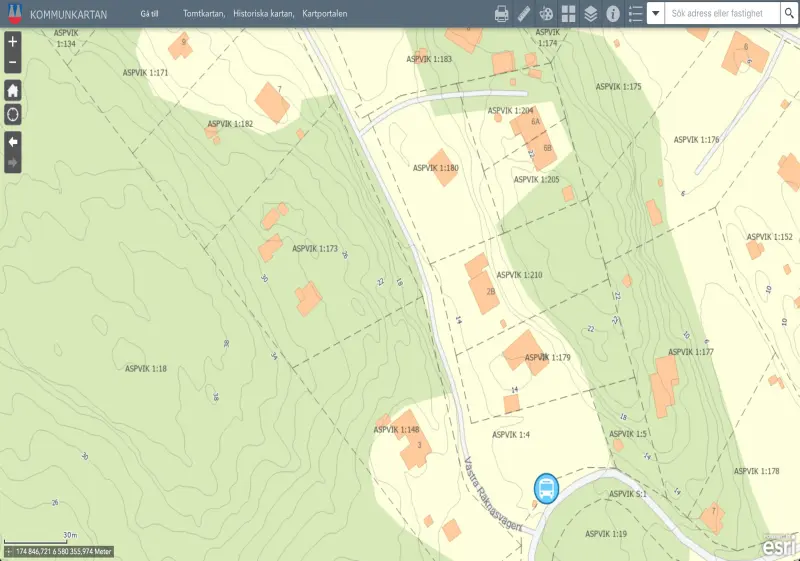
Task: Open the Tomtkartan link
Action: (204, 14)
